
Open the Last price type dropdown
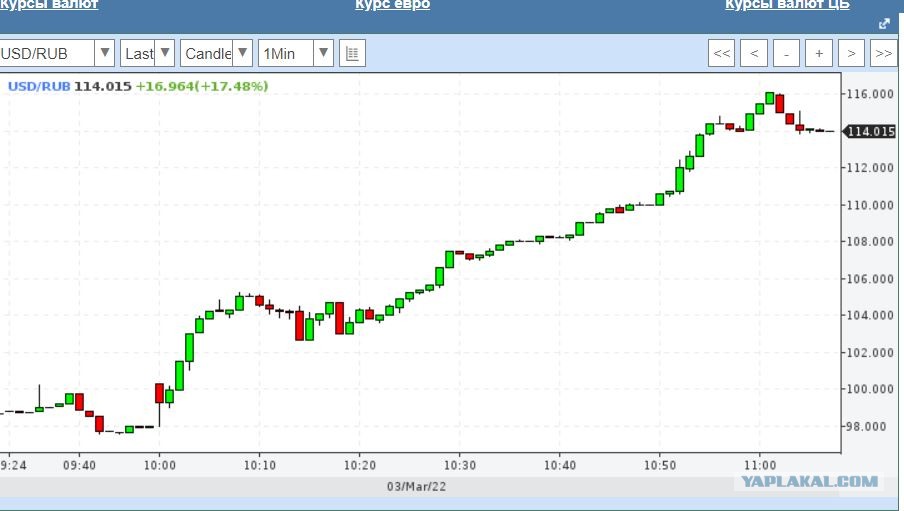tap(147, 53)
